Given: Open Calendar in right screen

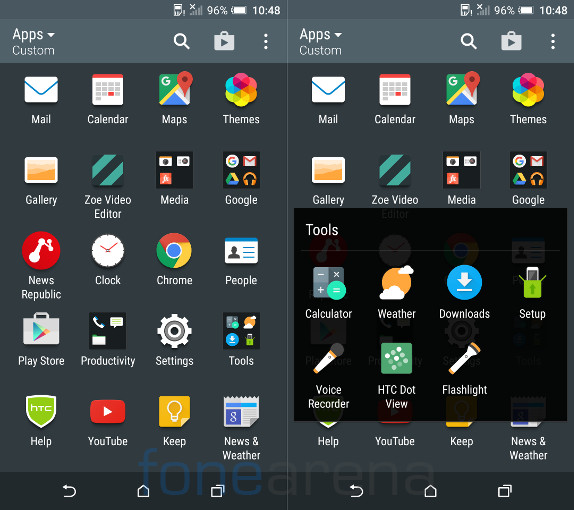Looking at the screenshot, I should click(x=395, y=90).
